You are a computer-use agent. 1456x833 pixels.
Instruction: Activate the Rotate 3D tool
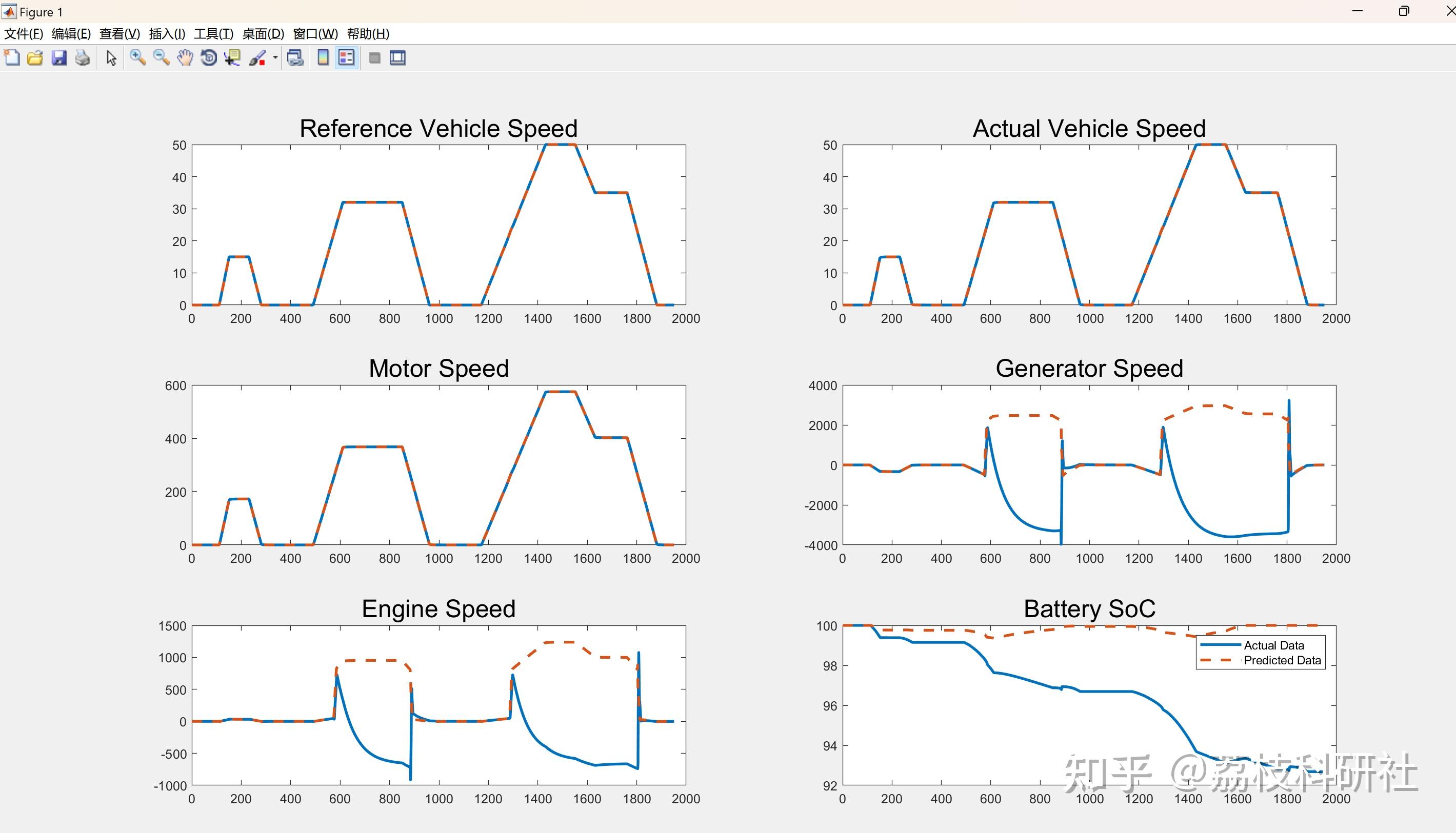click(x=209, y=58)
